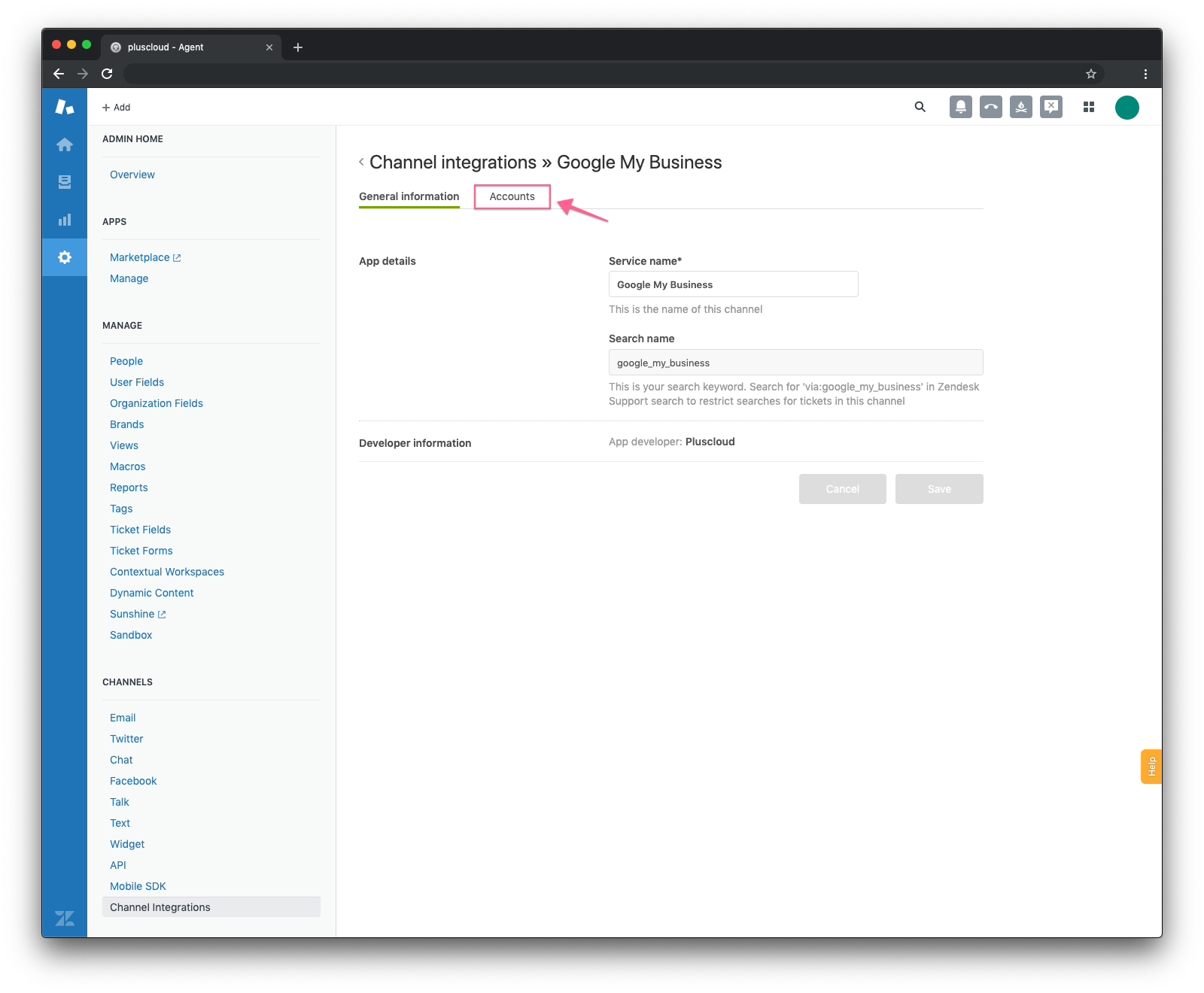Open the Mobile SDK link

point(138,886)
